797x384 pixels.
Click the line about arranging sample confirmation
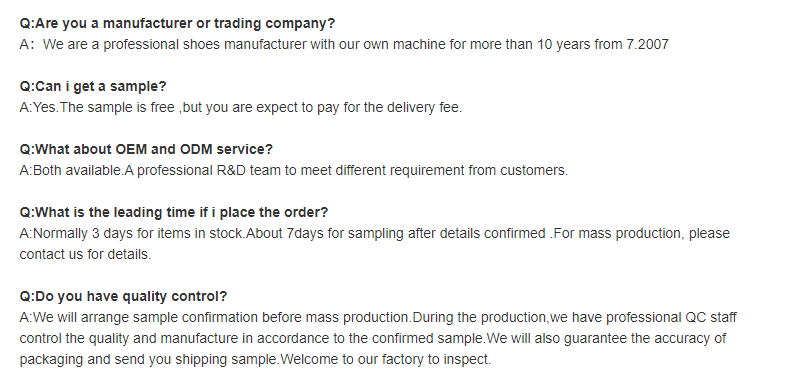pos(378,317)
